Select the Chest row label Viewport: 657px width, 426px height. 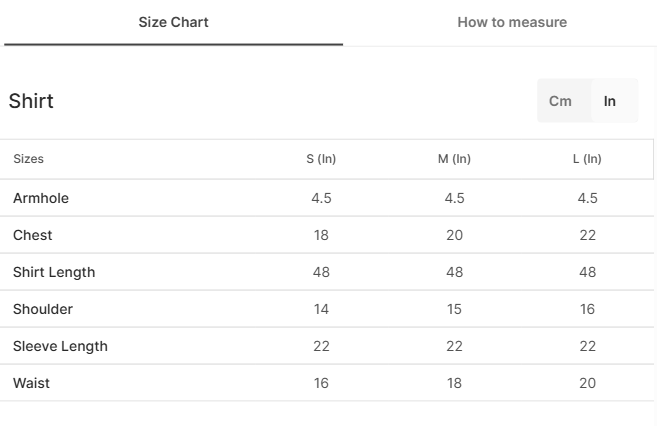(x=33, y=235)
